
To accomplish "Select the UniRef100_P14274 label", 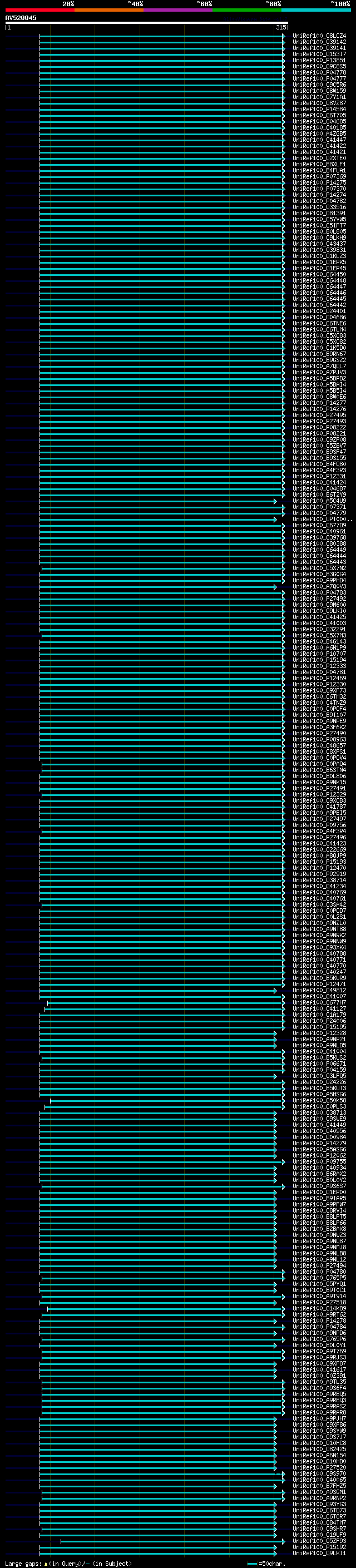I will [319, 195].
